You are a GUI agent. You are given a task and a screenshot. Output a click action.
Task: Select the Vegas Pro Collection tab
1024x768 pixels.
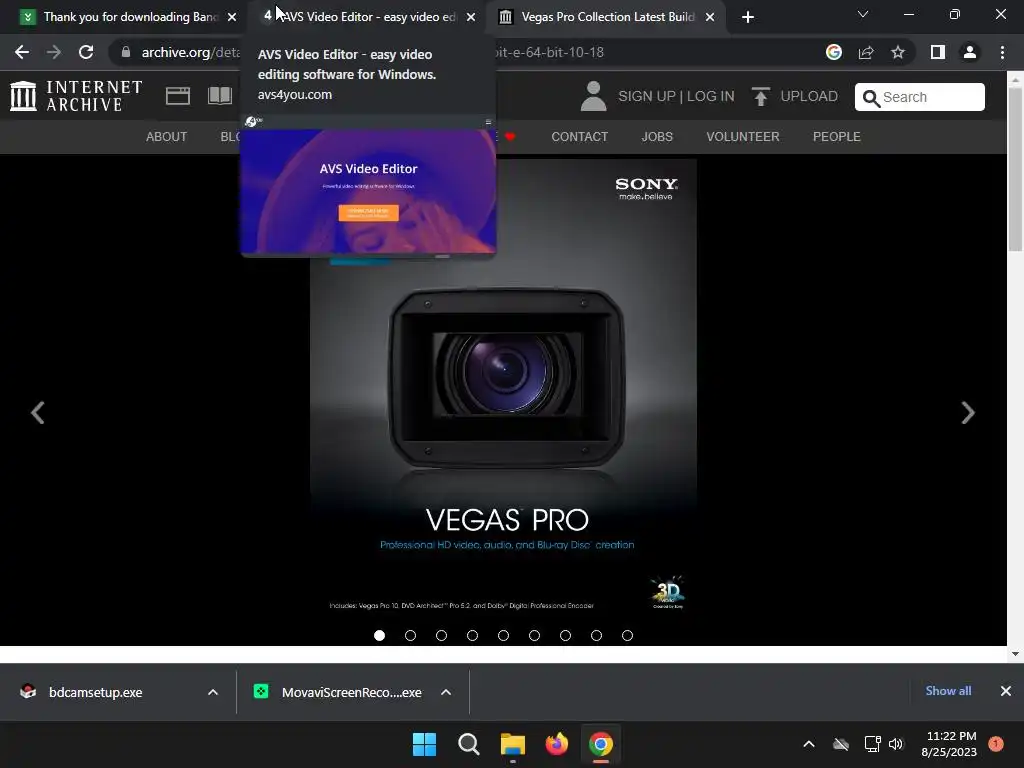pos(607,17)
